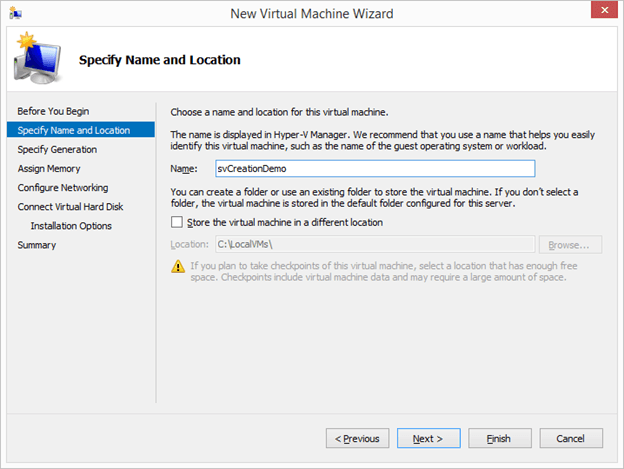
Task: Enable storing VM in a different location
Action: [177, 222]
